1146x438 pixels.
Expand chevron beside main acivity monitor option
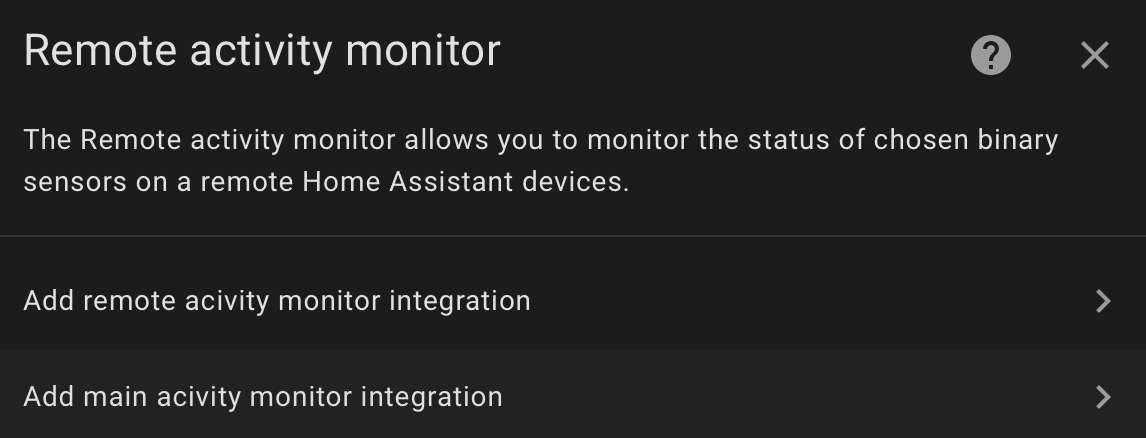click(x=1104, y=397)
